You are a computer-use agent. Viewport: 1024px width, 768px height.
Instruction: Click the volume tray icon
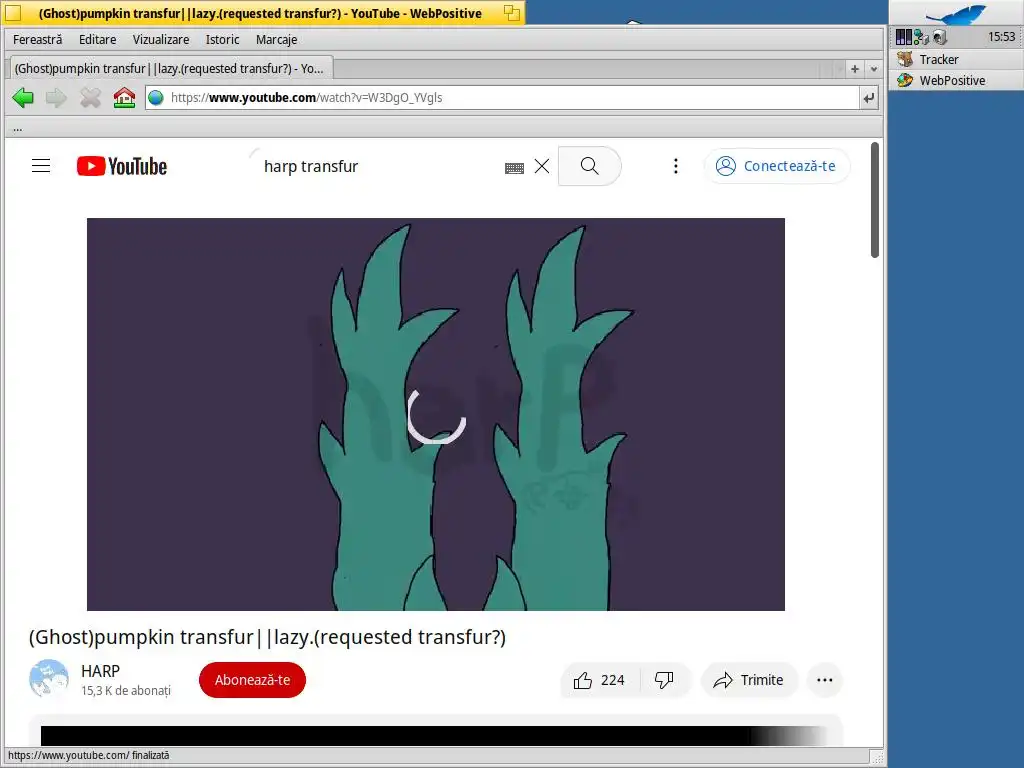click(x=939, y=37)
